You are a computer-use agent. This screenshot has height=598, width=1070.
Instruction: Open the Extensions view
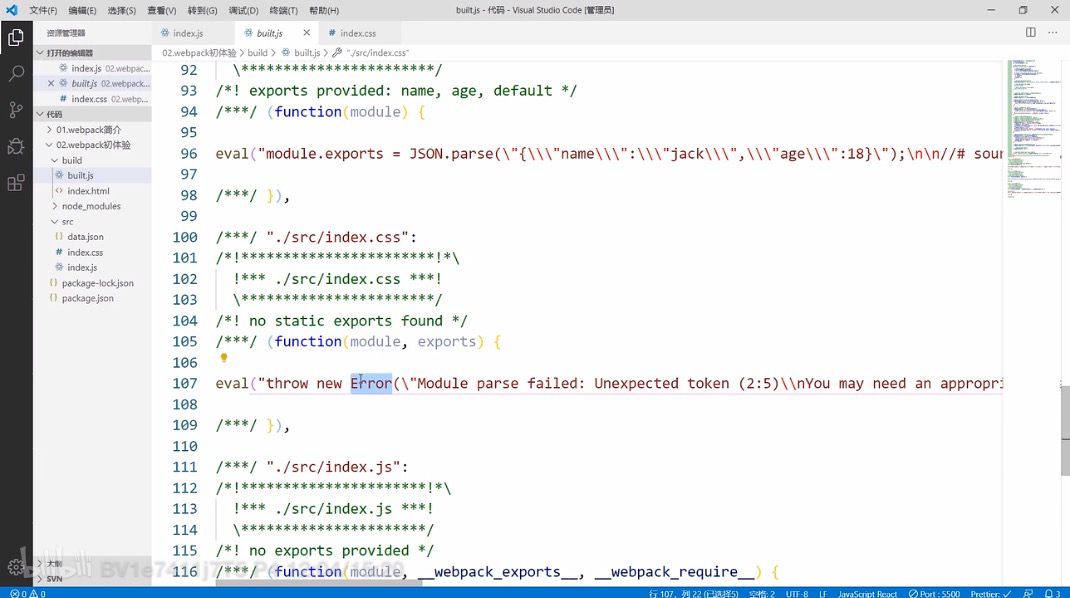[16, 182]
